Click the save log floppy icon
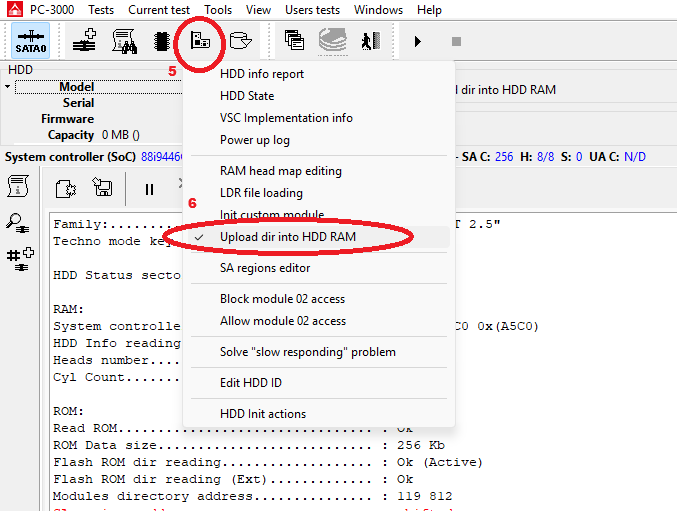This screenshot has height=511, width=677. pyautogui.click(x=101, y=188)
